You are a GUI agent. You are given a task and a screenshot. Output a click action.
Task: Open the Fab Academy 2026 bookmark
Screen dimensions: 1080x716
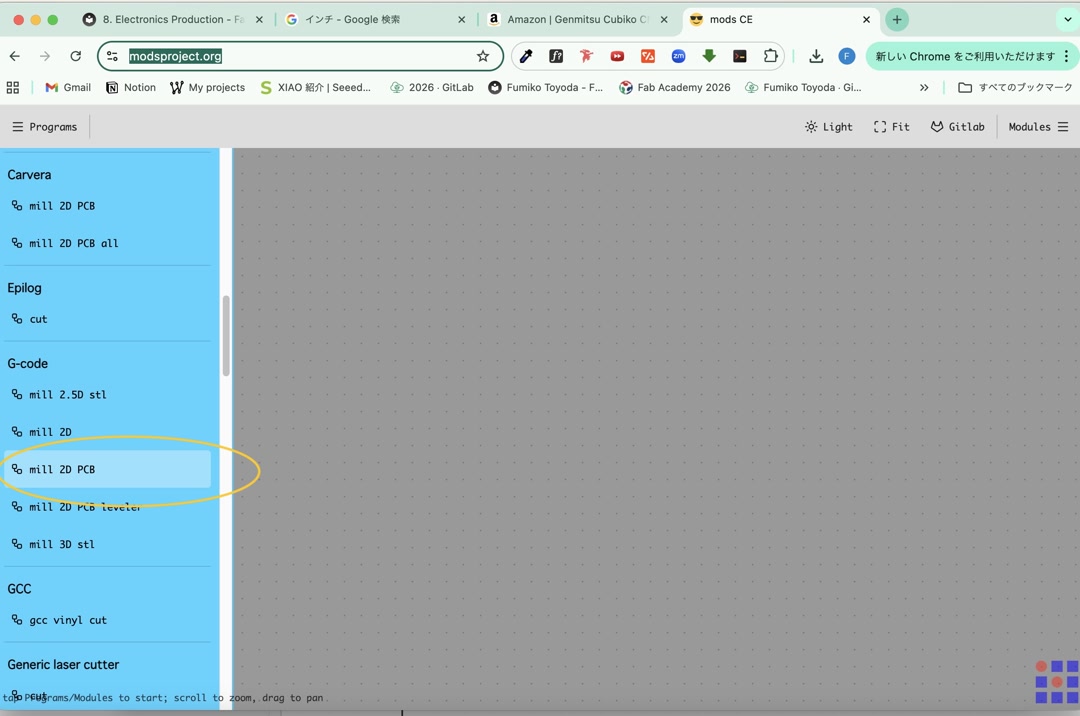click(x=674, y=87)
